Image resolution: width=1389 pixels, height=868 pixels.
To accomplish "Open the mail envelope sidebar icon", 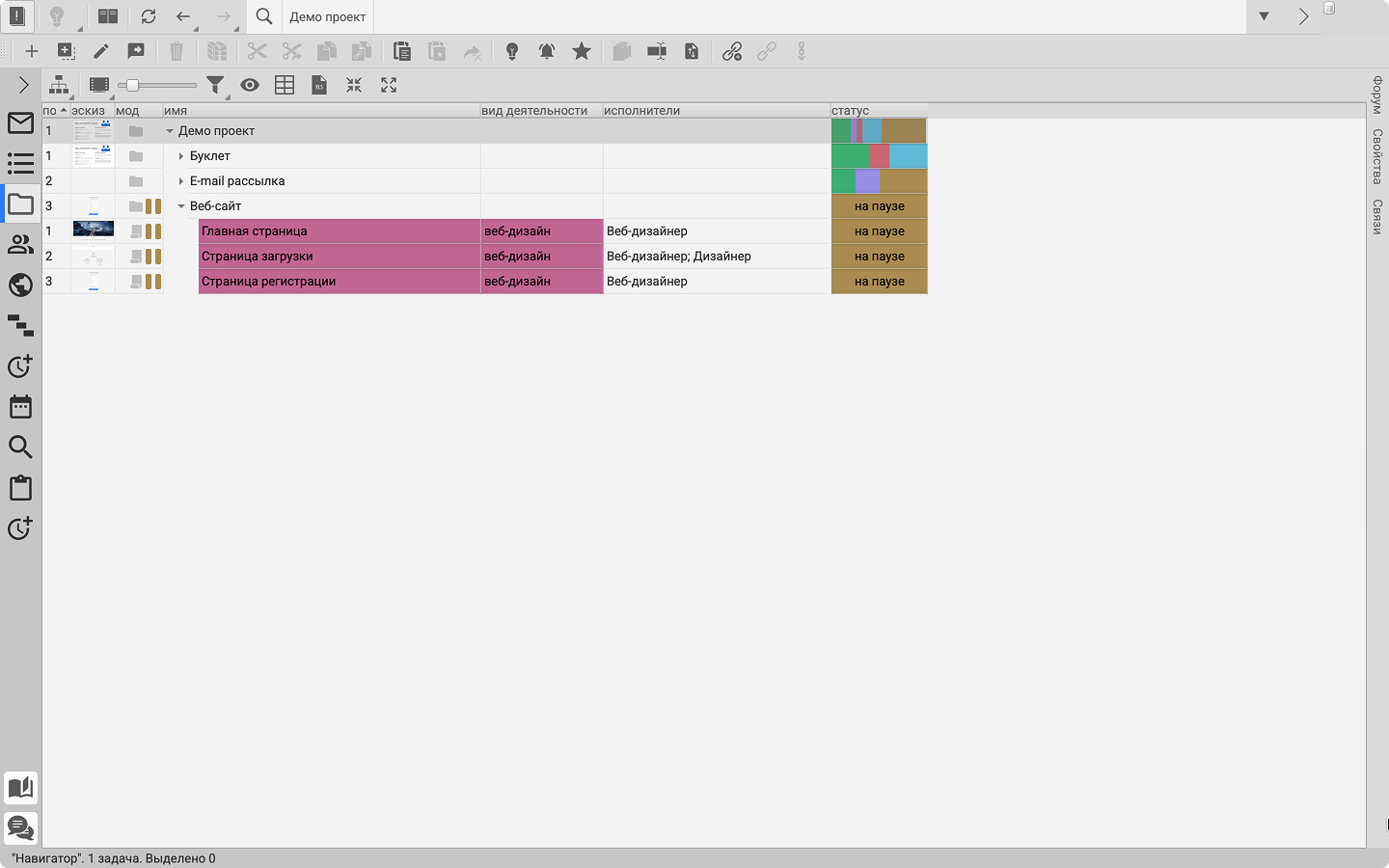I will [20, 122].
